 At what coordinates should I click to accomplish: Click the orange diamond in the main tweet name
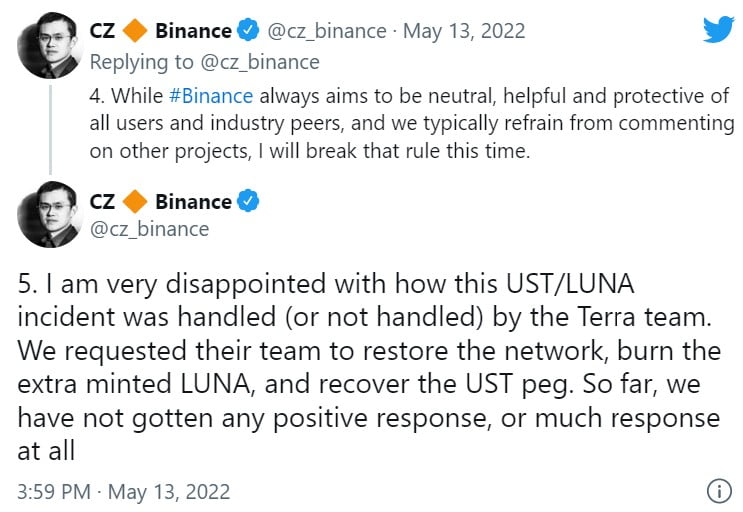(135, 201)
